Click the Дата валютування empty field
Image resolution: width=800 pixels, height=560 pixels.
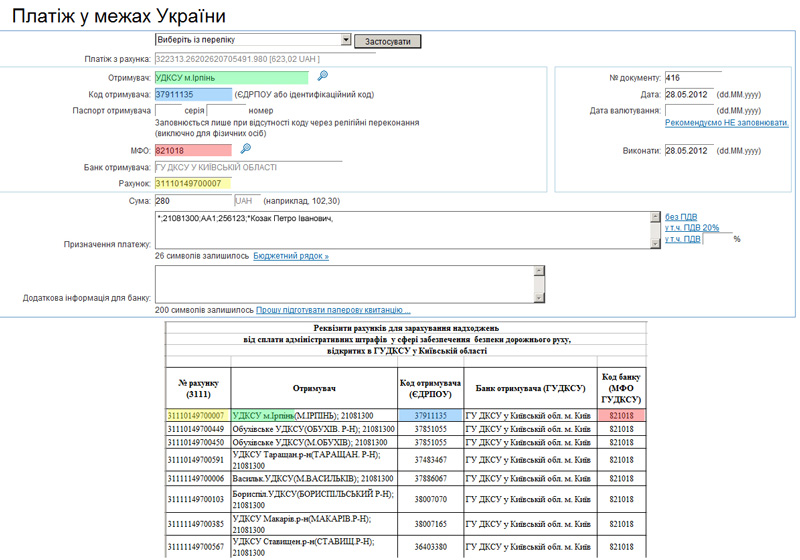pos(689,110)
